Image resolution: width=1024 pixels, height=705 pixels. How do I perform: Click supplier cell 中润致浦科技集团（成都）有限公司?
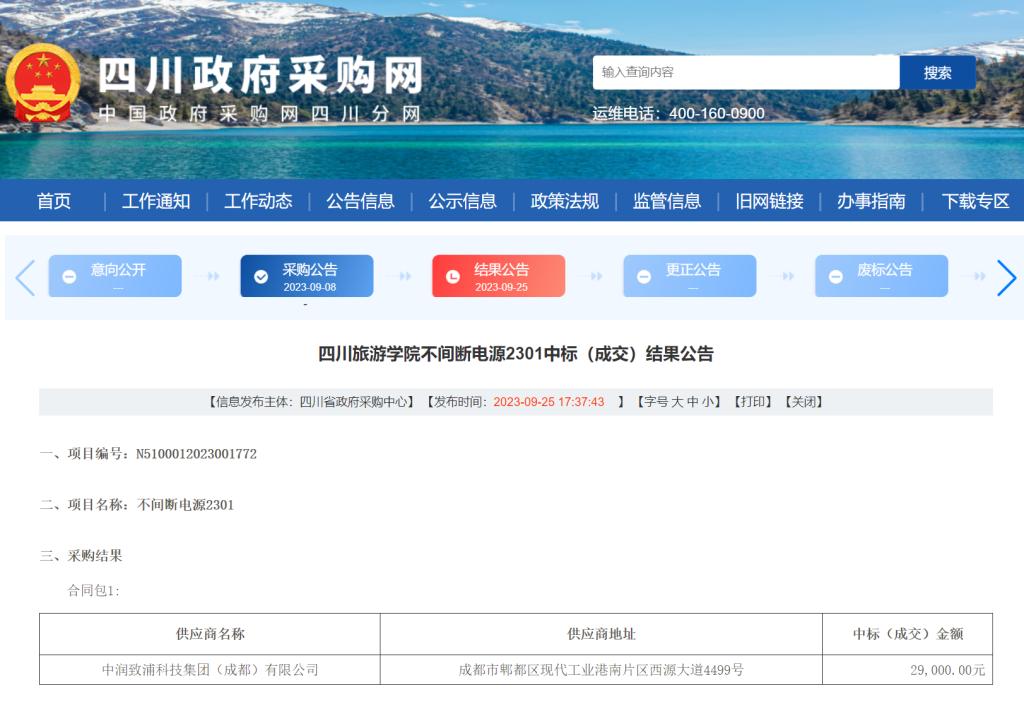point(210,670)
